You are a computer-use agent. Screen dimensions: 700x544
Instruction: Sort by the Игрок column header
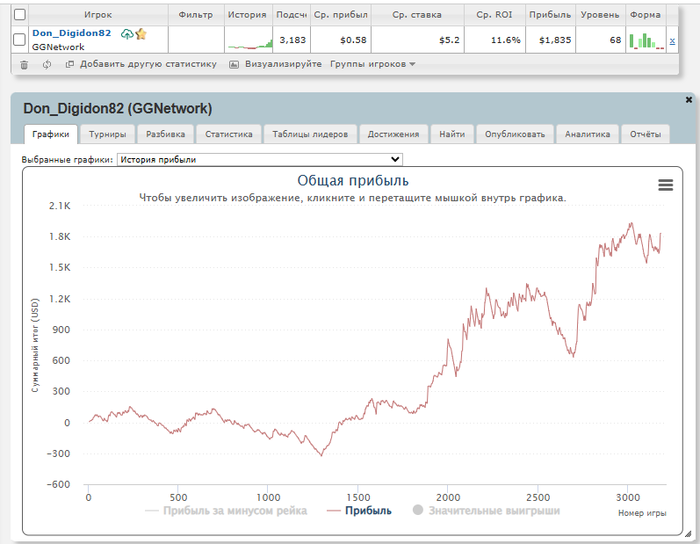[98, 15]
